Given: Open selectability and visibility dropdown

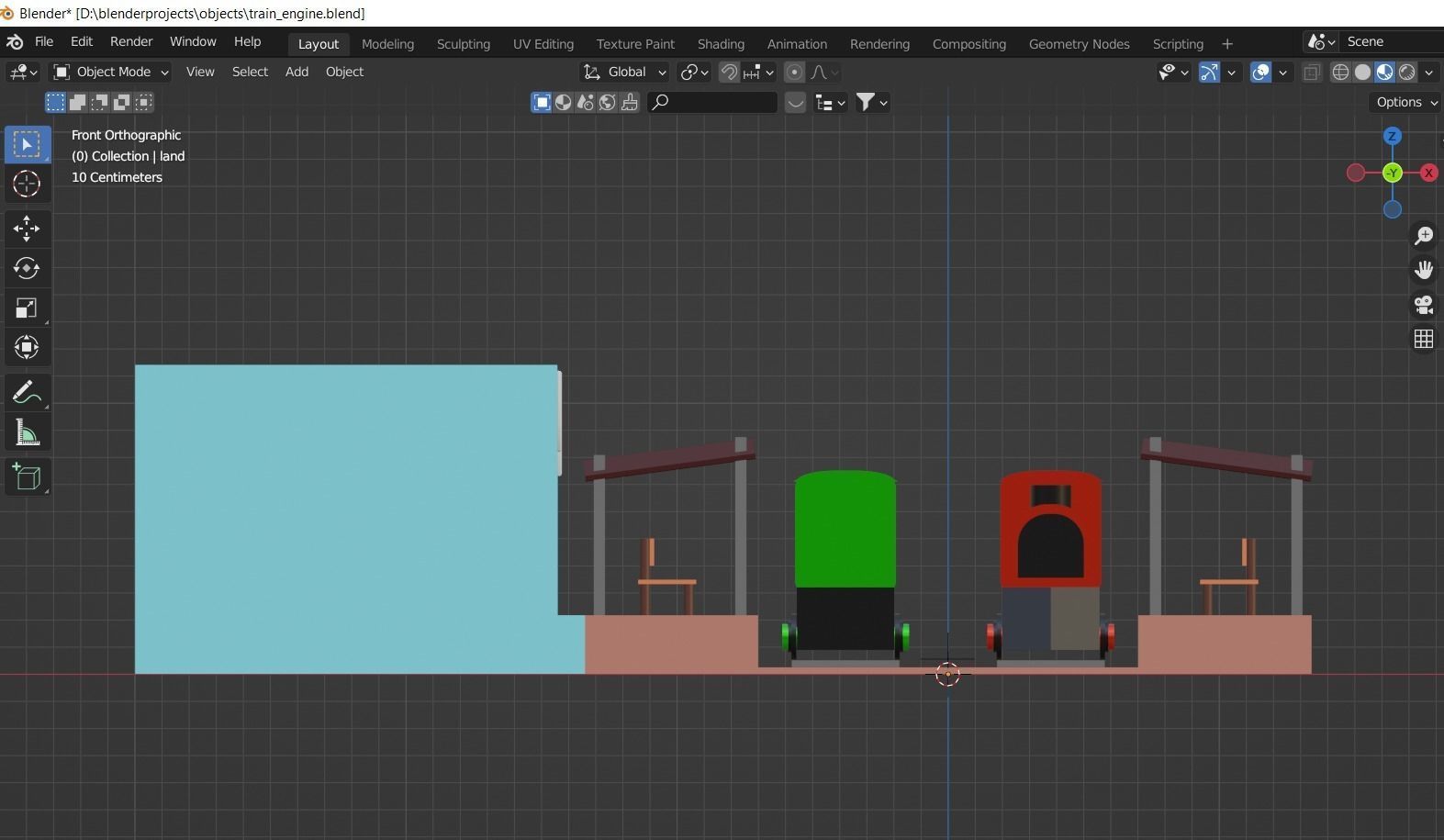Looking at the screenshot, I should (x=1173, y=72).
